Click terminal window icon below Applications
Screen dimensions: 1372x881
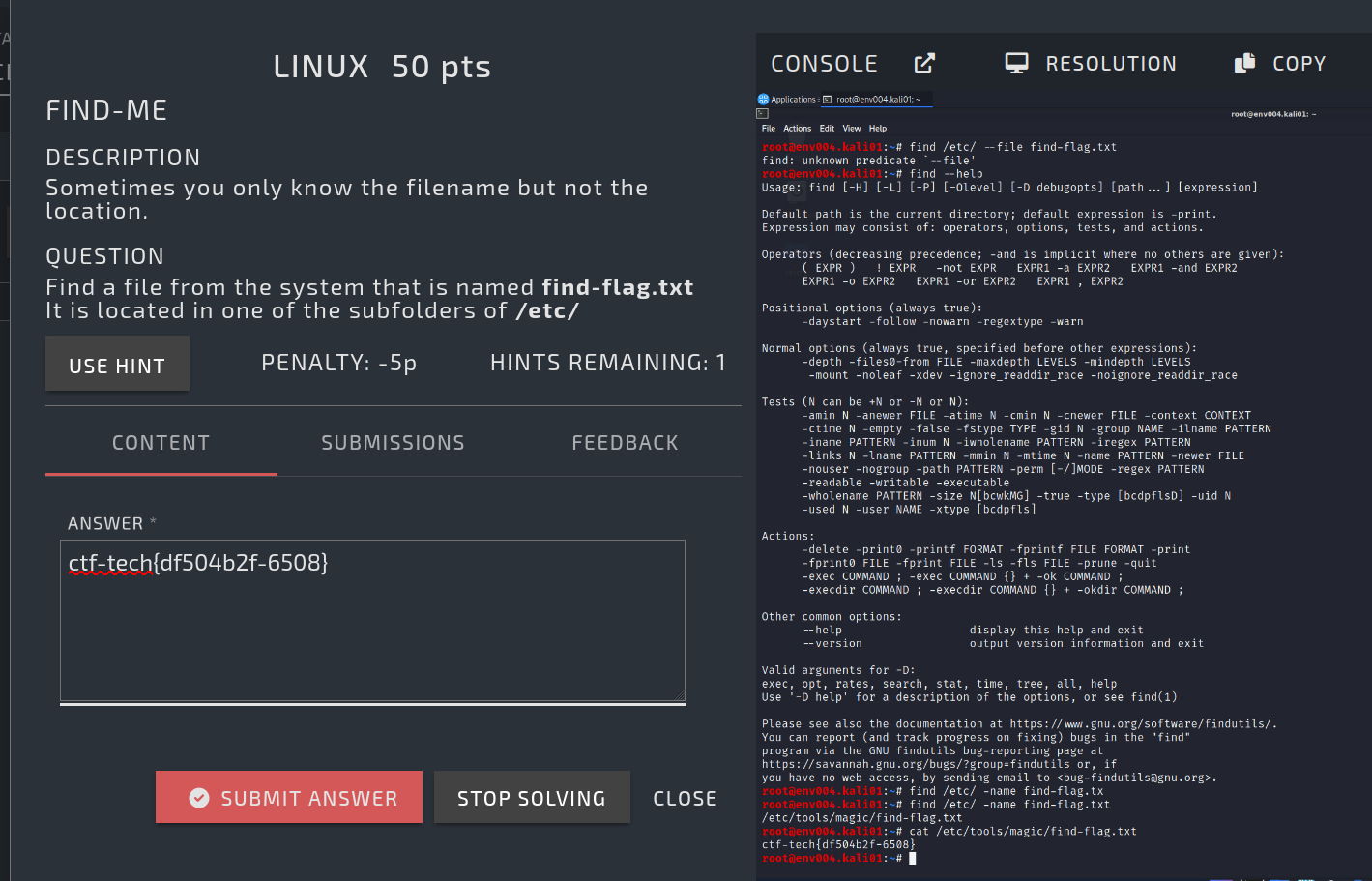[x=763, y=114]
